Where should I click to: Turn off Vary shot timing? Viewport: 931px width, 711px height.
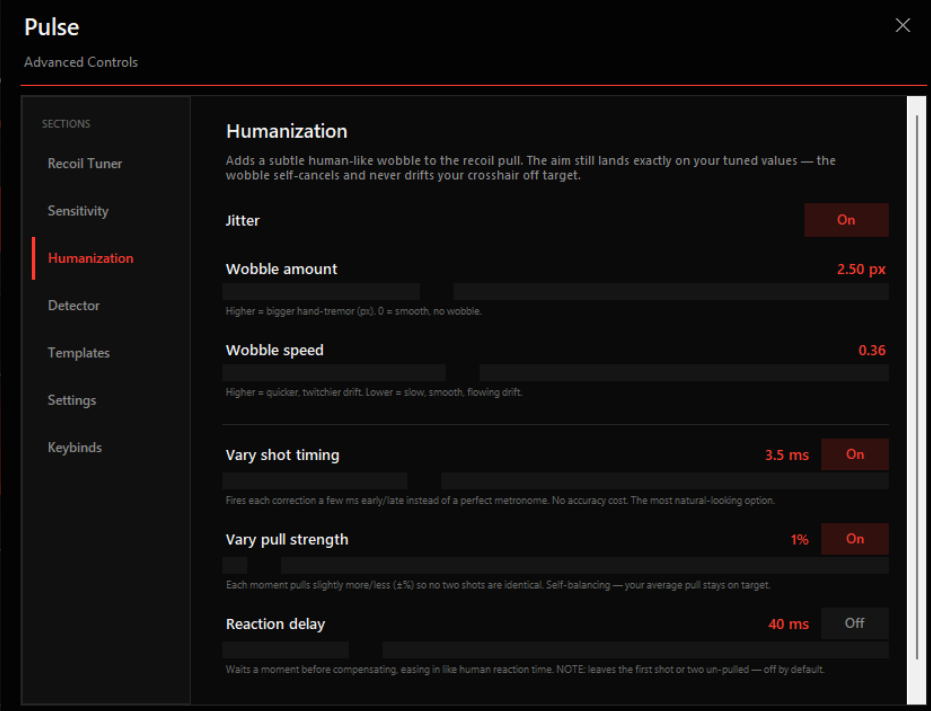tap(855, 454)
